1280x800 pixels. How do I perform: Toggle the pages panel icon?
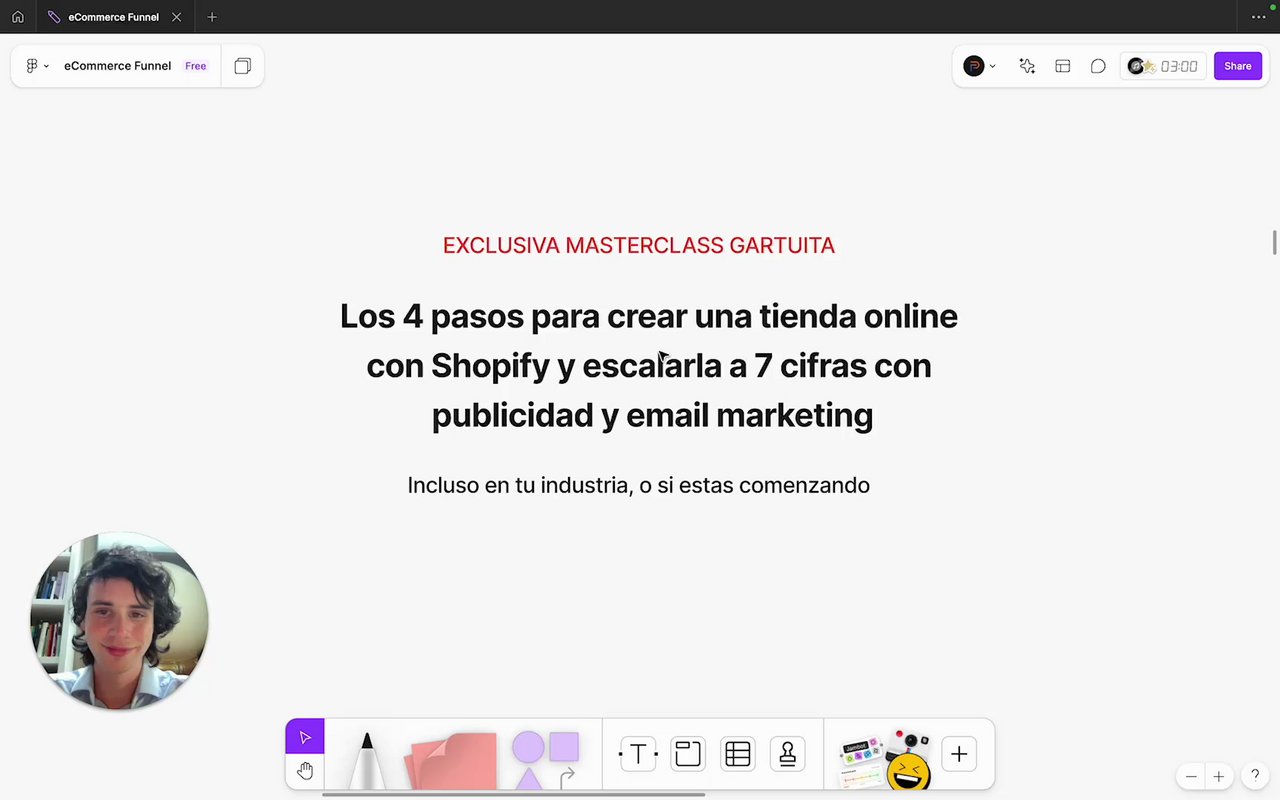click(x=242, y=66)
